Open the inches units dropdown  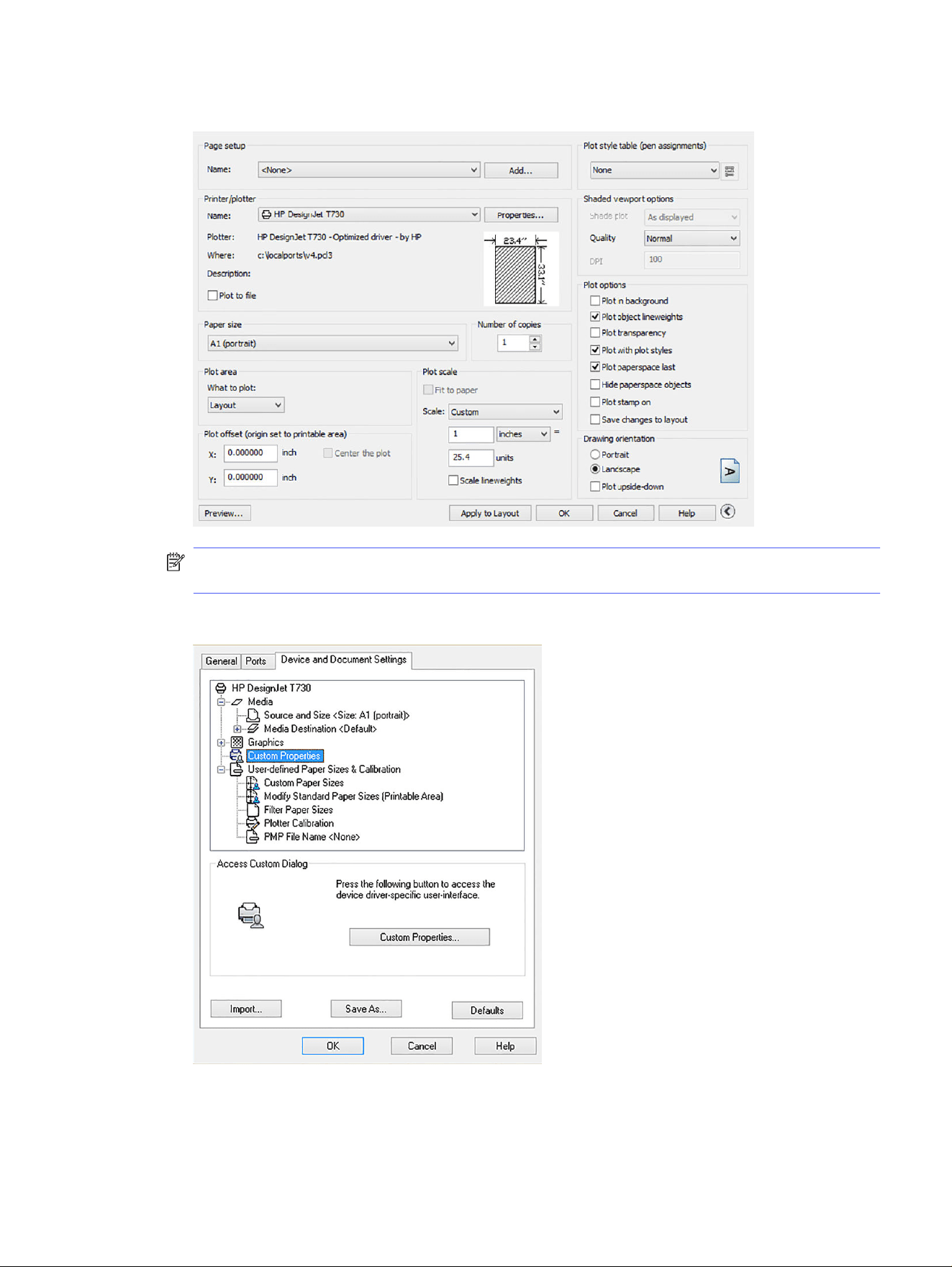523,435
